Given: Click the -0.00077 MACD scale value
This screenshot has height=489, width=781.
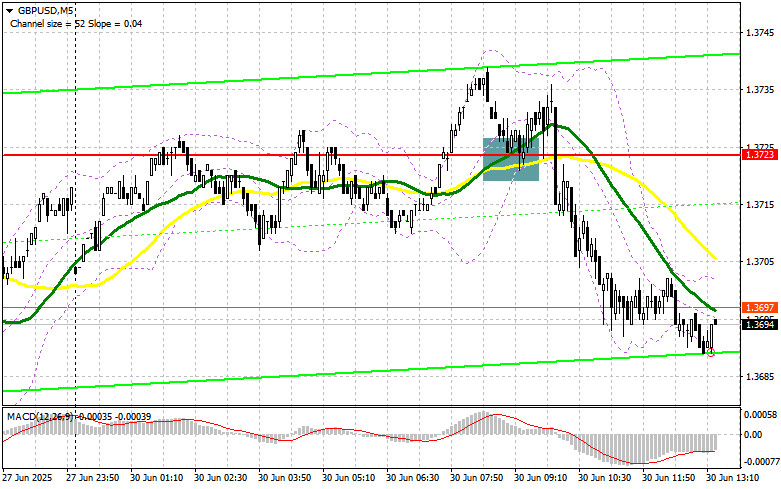Looking at the screenshot, I should tap(760, 462).
